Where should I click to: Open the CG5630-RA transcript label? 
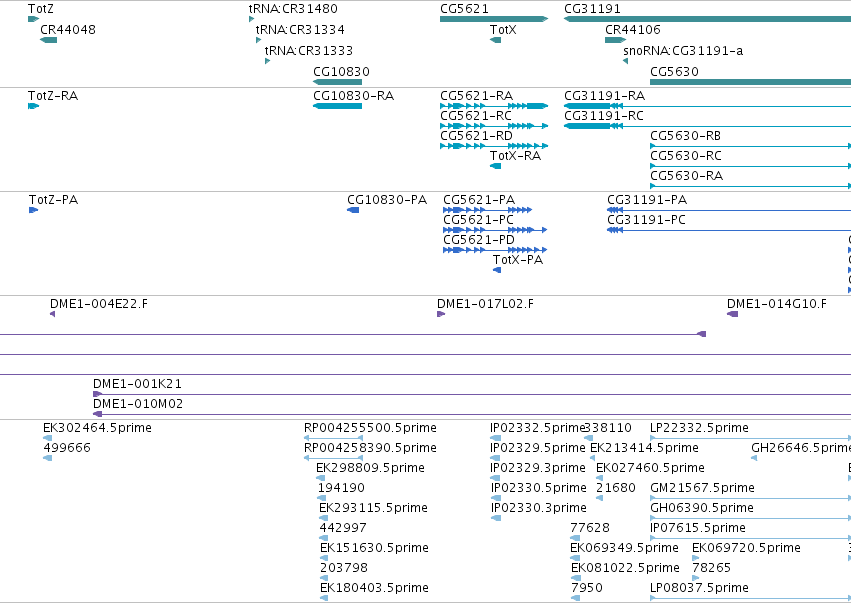(x=687, y=176)
